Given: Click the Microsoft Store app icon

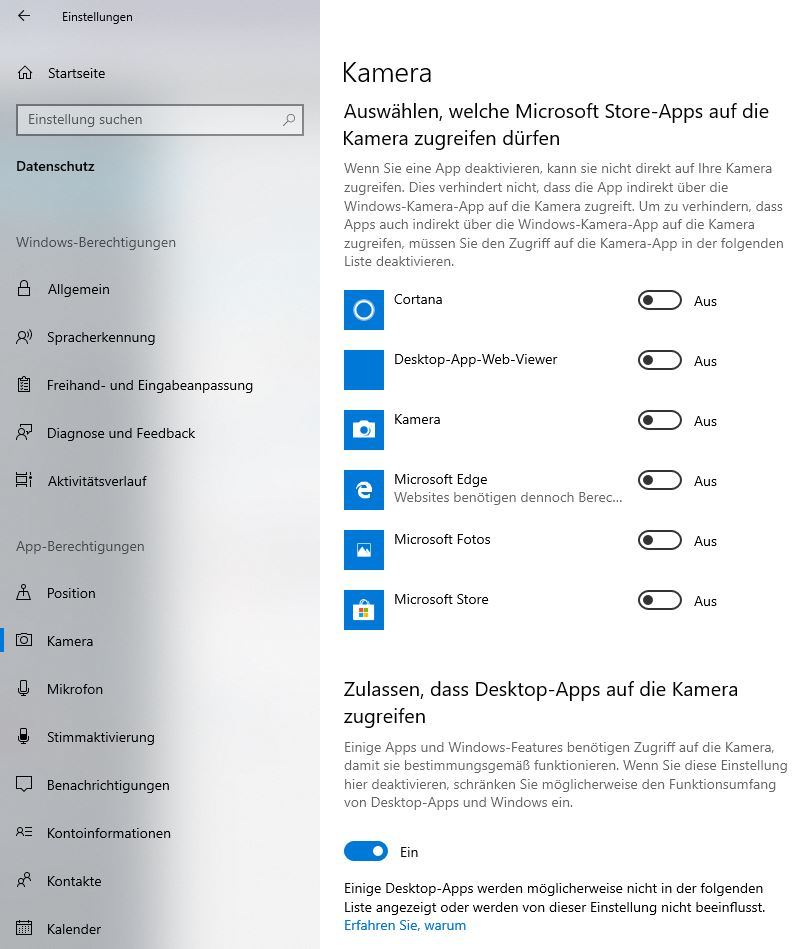Looking at the screenshot, I should (x=364, y=610).
